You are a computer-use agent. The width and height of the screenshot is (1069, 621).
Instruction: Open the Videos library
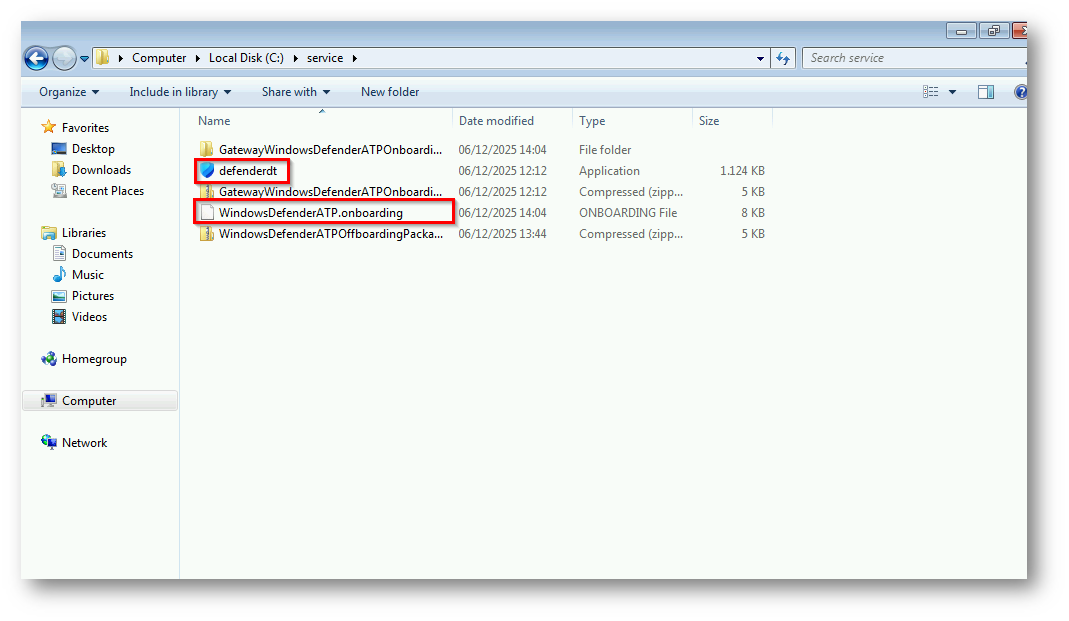tap(89, 317)
